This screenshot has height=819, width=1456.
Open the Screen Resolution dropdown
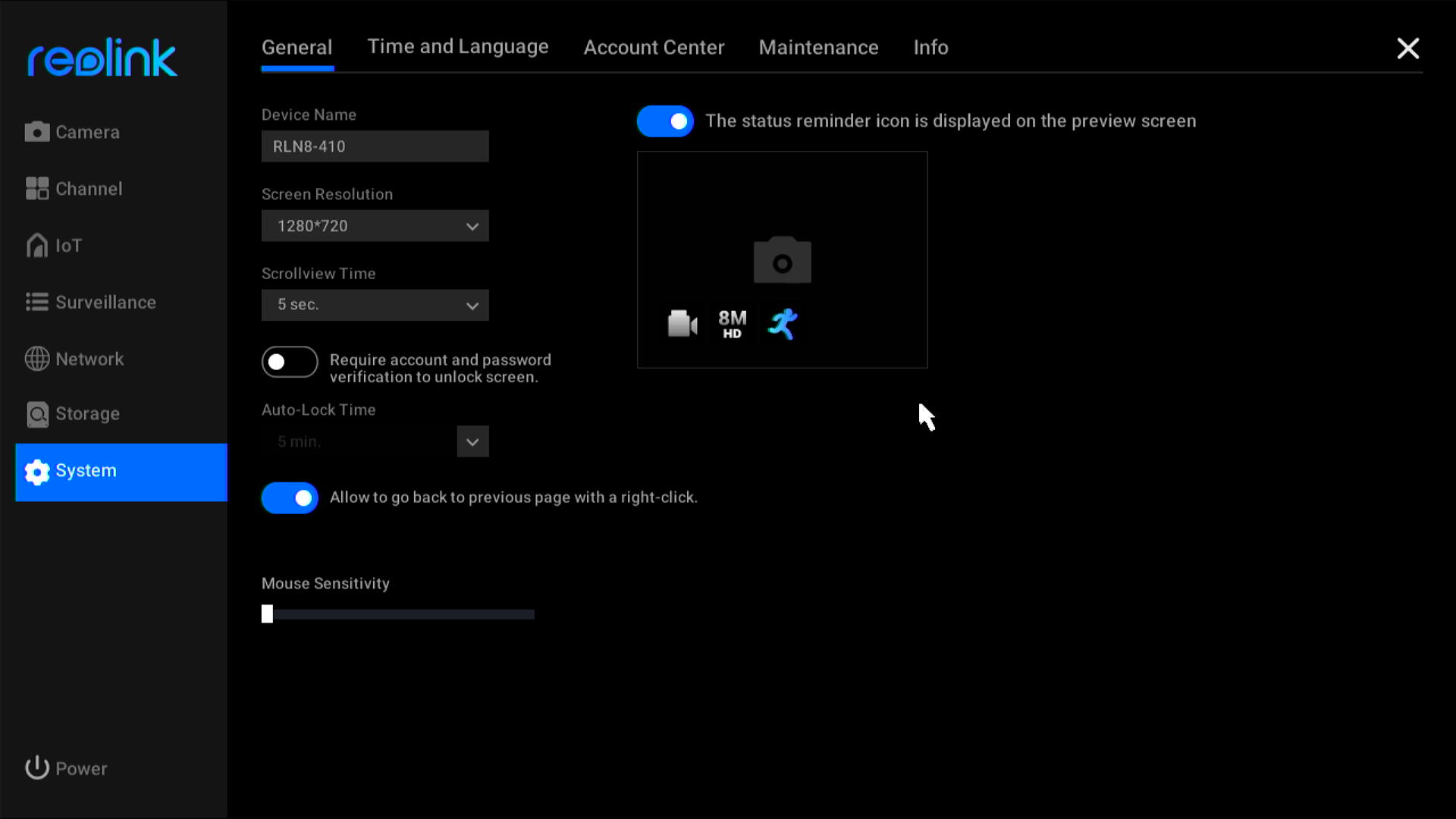point(375,226)
